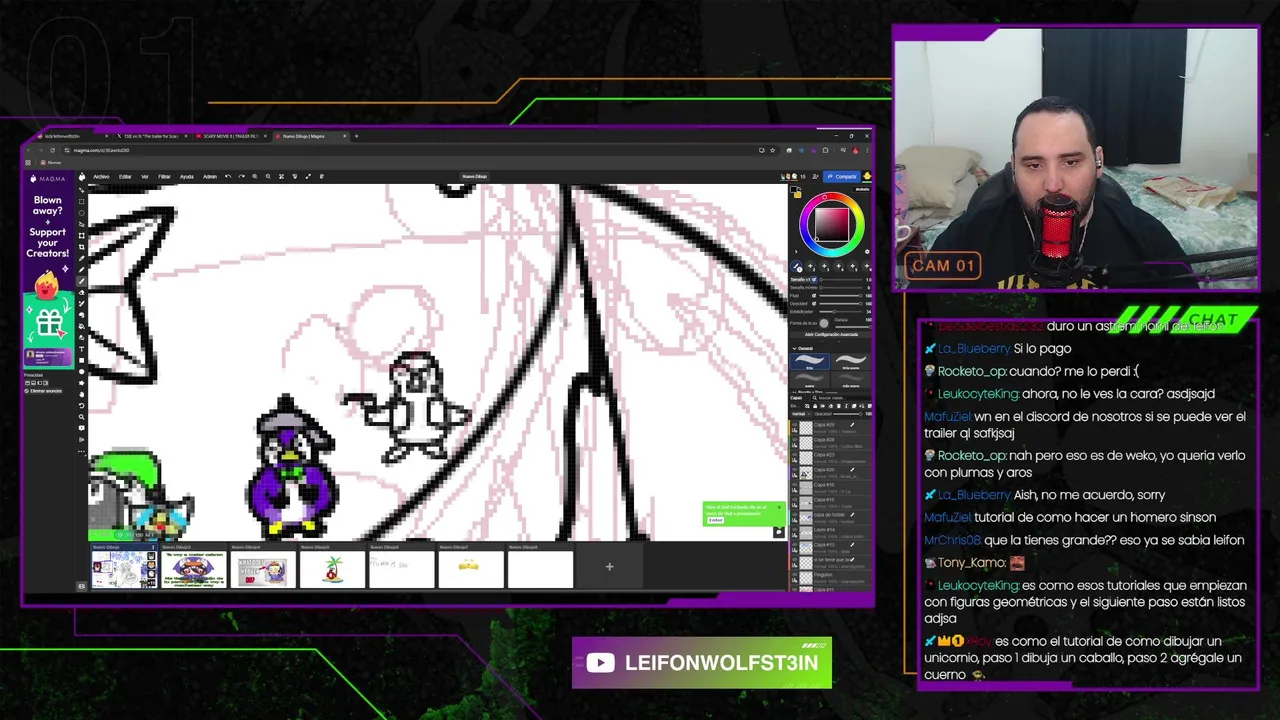Adjust the Estabilizador slider
The height and width of the screenshot is (720, 1280).
click(x=841, y=312)
